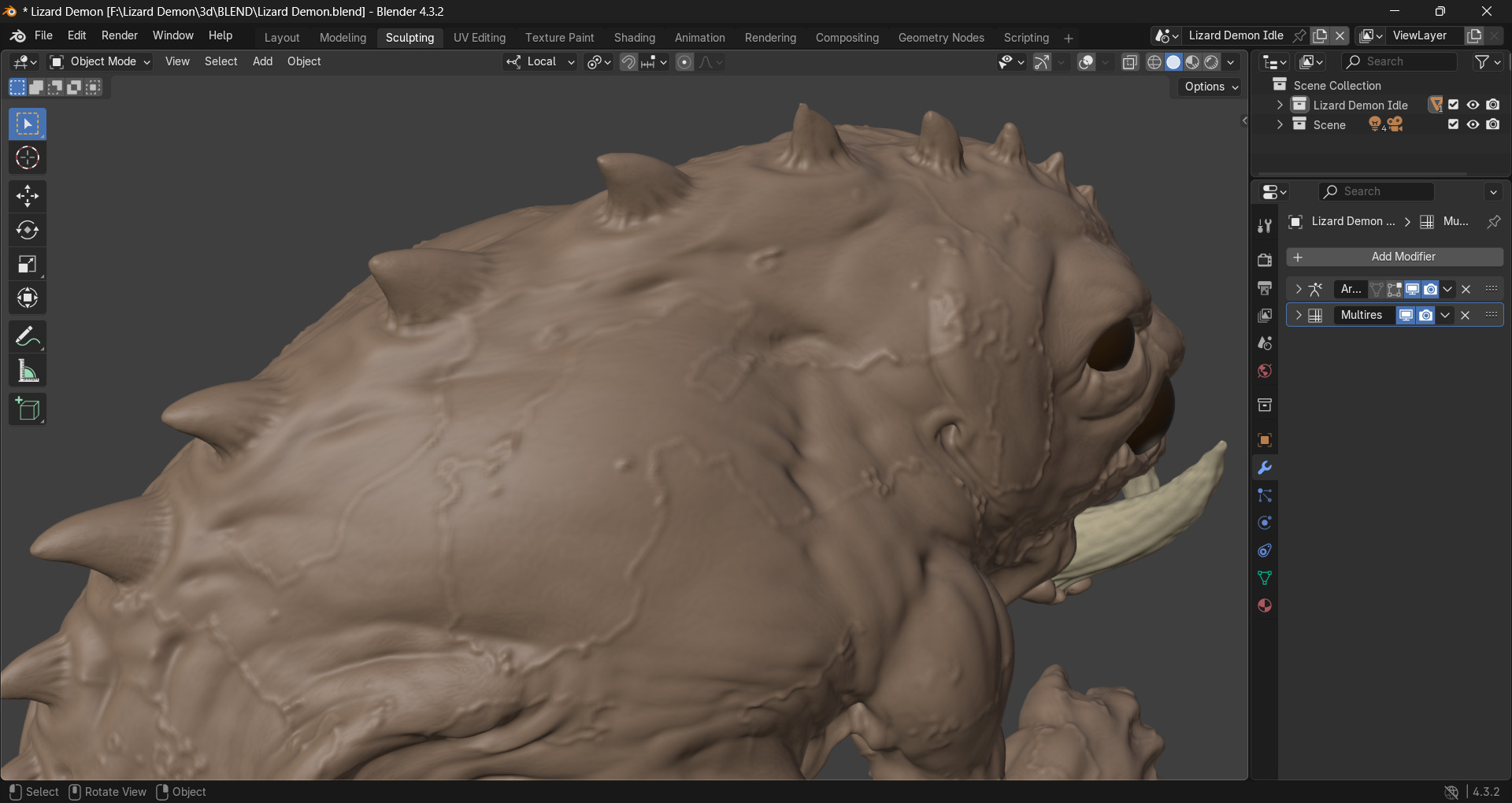This screenshot has width=1512, height=803.
Task: Select the Measure tool
Action: click(x=28, y=371)
